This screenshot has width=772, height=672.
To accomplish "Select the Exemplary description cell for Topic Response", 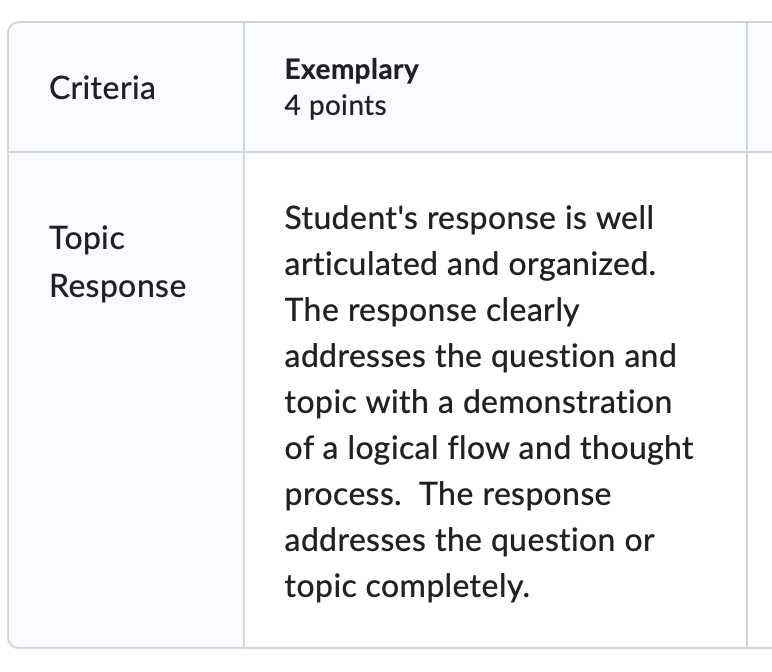I will click(x=495, y=400).
